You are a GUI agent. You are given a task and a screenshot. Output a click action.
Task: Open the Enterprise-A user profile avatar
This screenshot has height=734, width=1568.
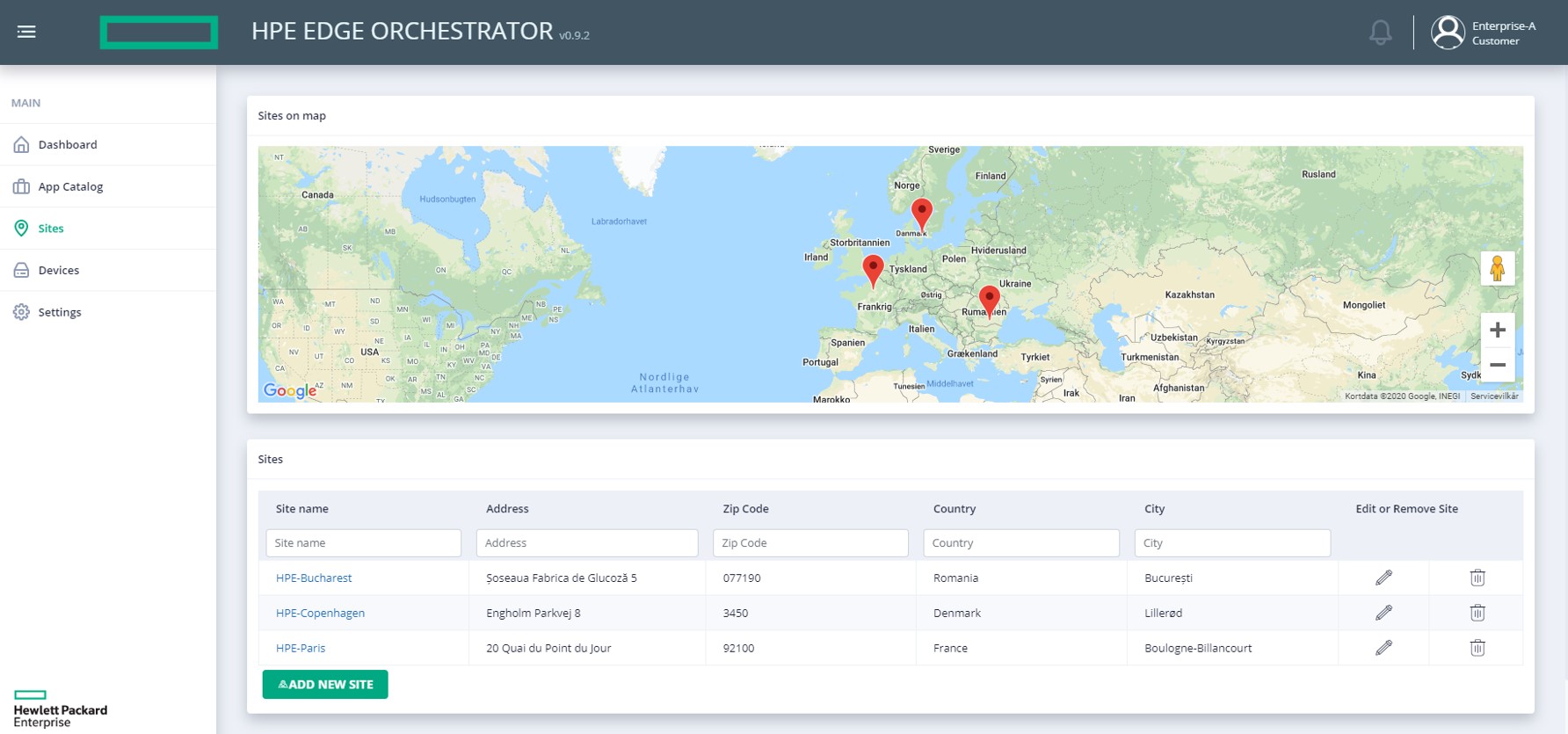point(1448,33)
